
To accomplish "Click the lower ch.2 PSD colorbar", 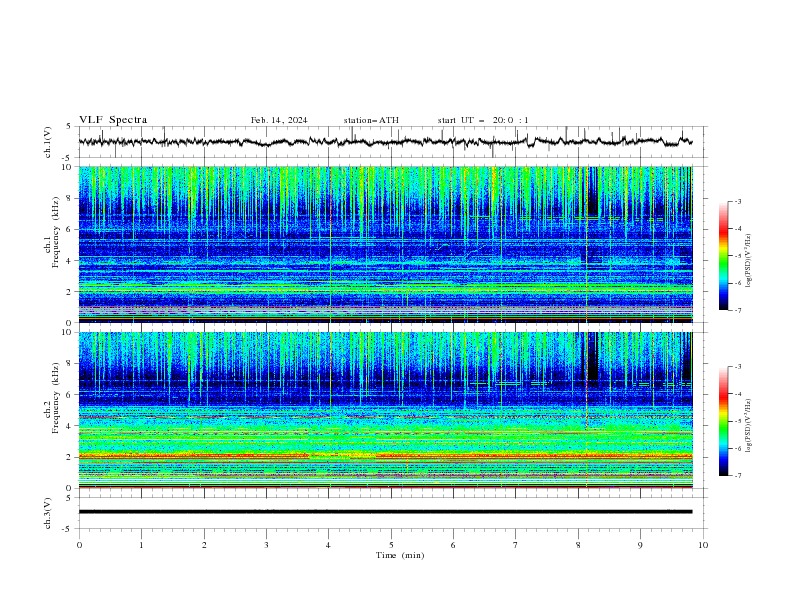I will pos(723,421).
